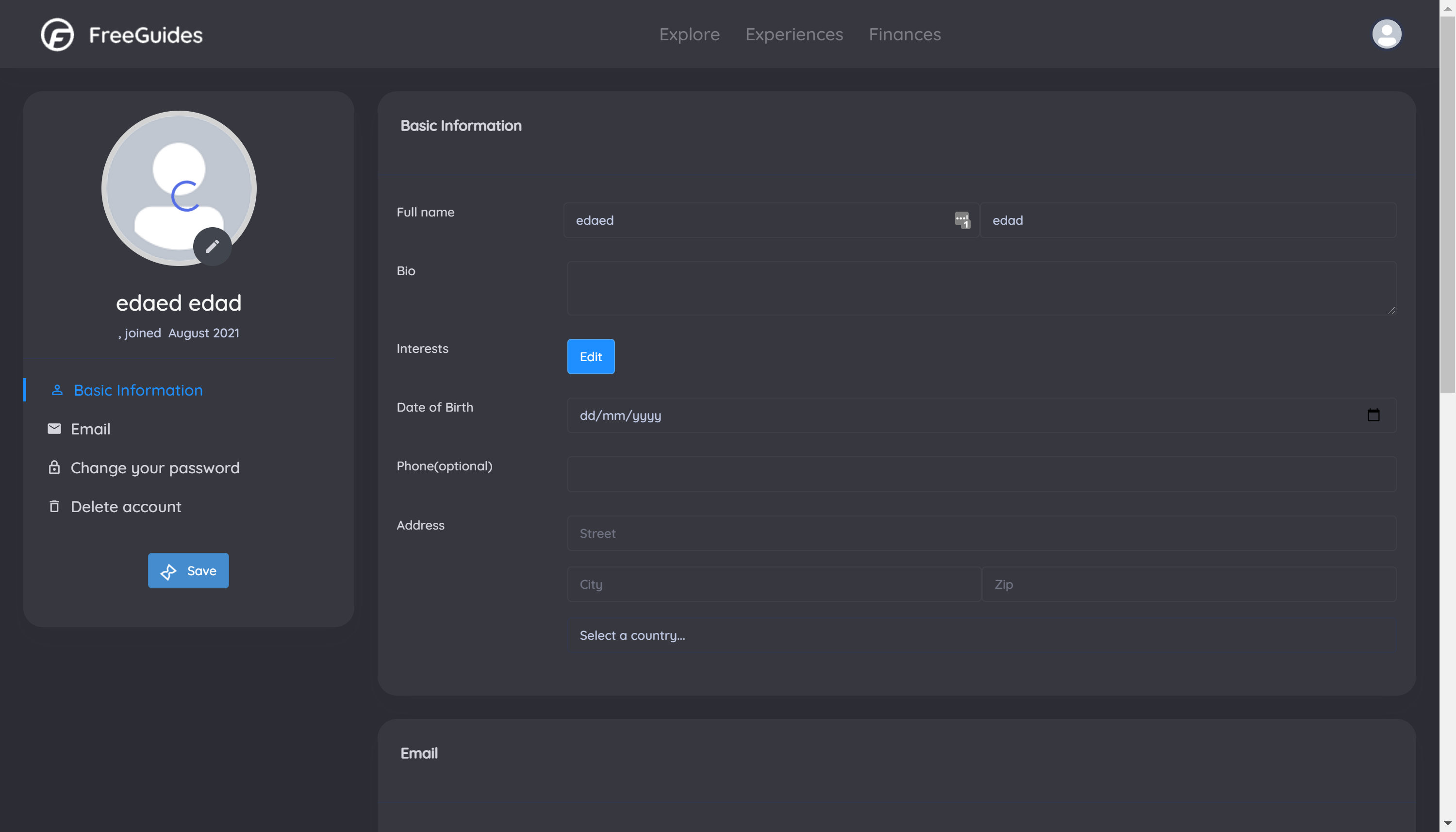Screen dimensions: 1456x832
Task: Click the profile picture placeholder
Action: click(179, 188)
